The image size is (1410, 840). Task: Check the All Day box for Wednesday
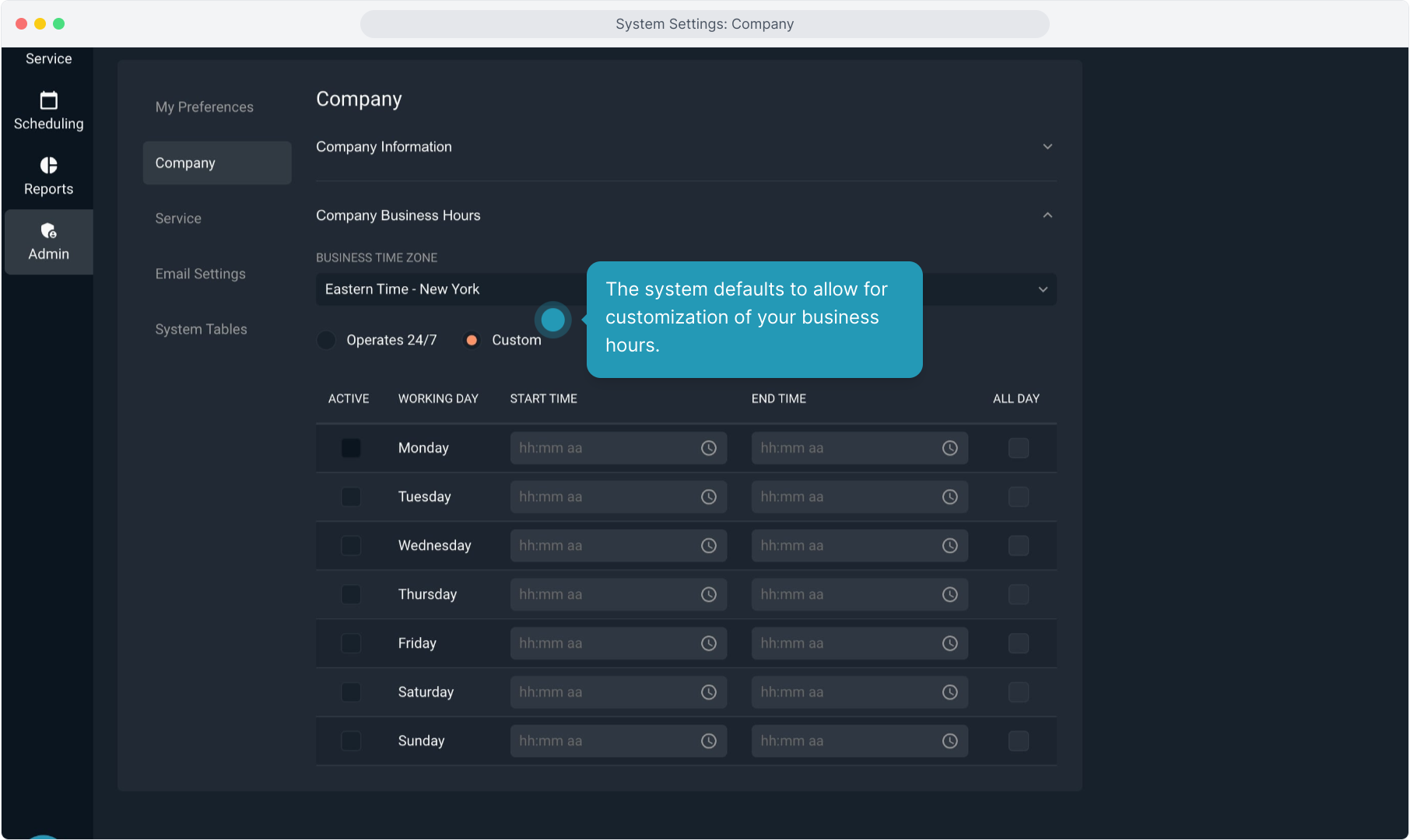(x=1018, y=546)
